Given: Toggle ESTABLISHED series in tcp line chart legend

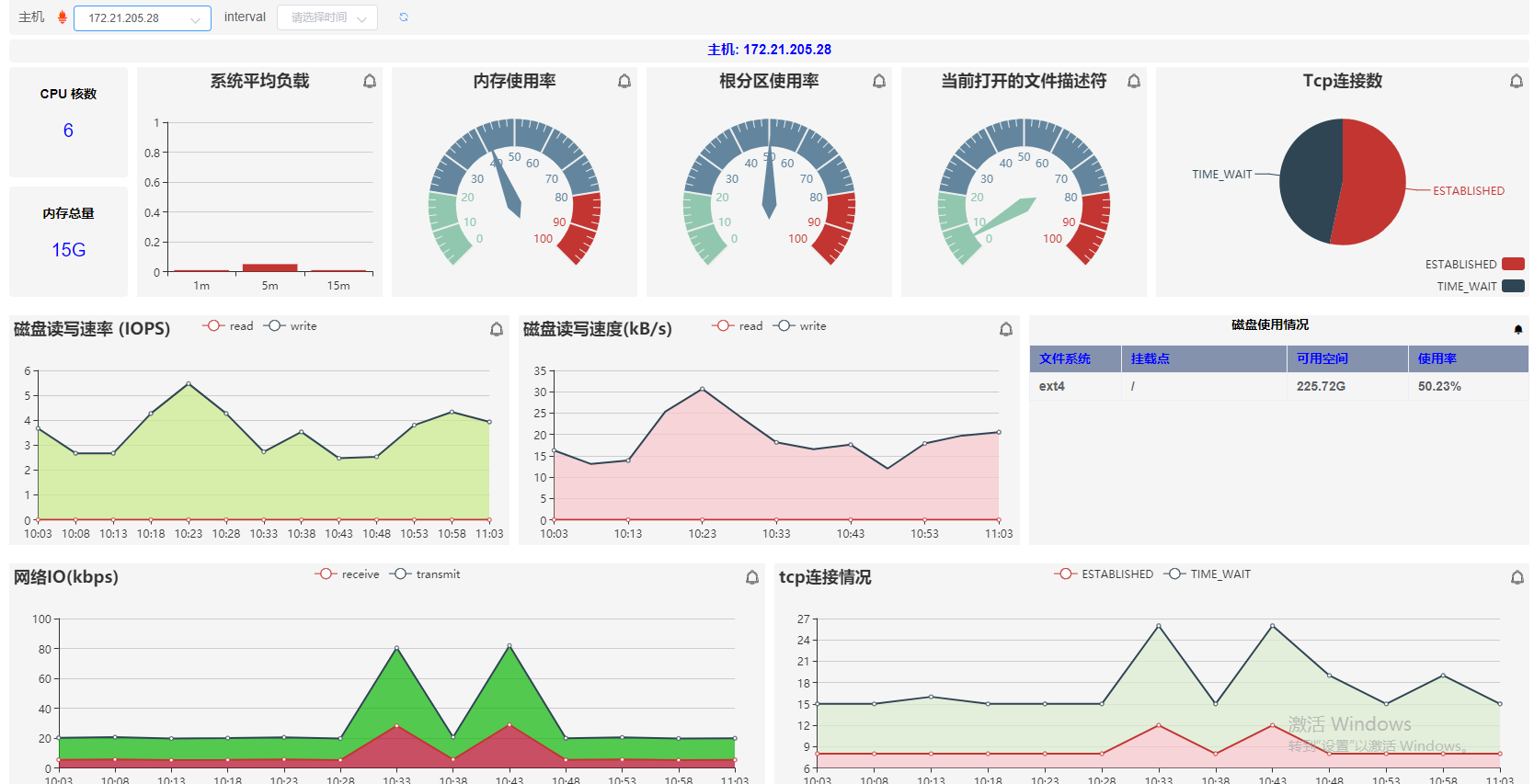Looking at the screenshot, I should pos(1104,574).
